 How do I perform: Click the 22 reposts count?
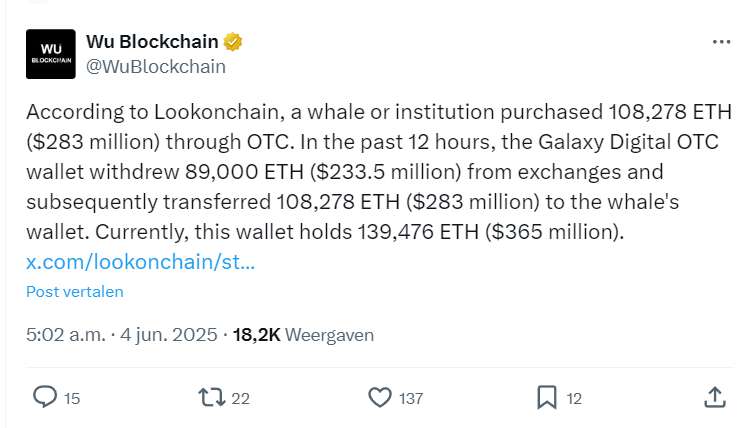coord(241,398)
